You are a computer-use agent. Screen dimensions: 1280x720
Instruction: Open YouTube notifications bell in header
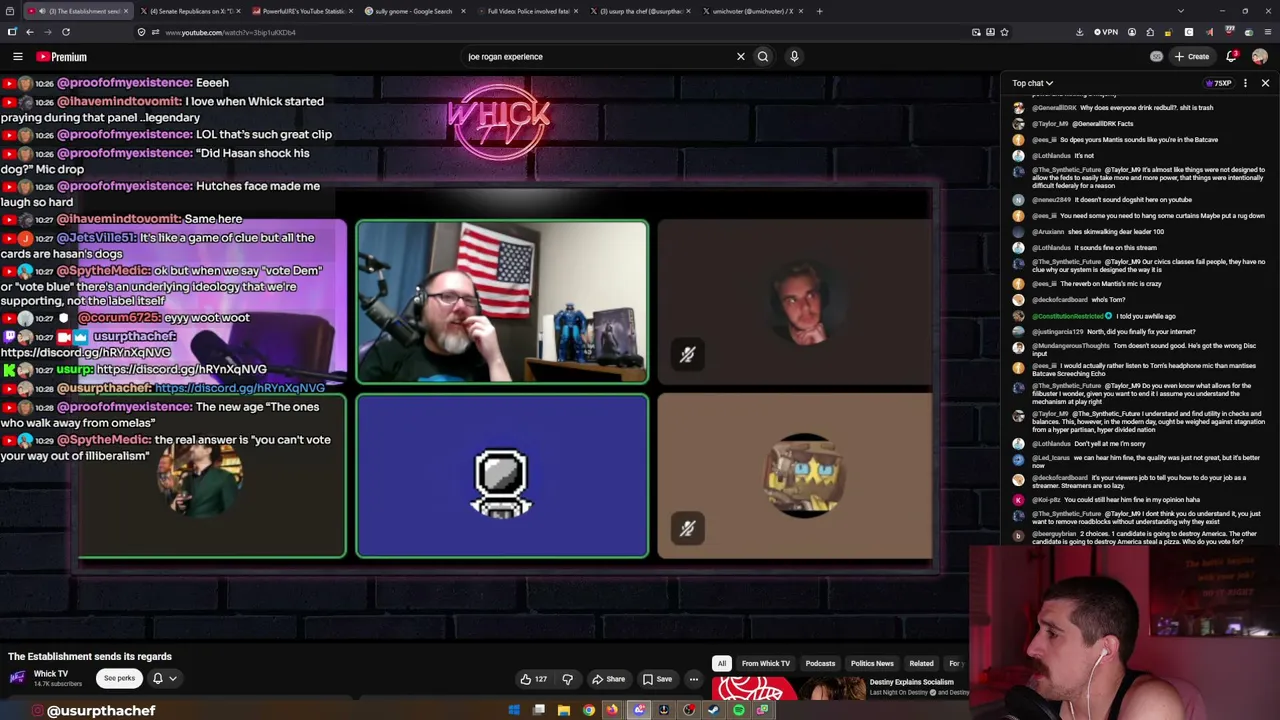[1232, 56]
